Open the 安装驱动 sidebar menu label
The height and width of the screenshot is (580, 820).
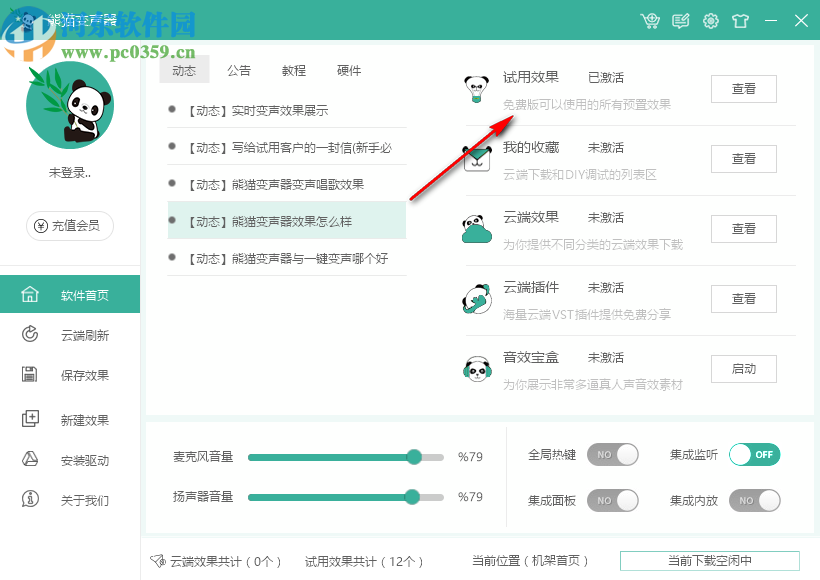(x=85, y=461)
